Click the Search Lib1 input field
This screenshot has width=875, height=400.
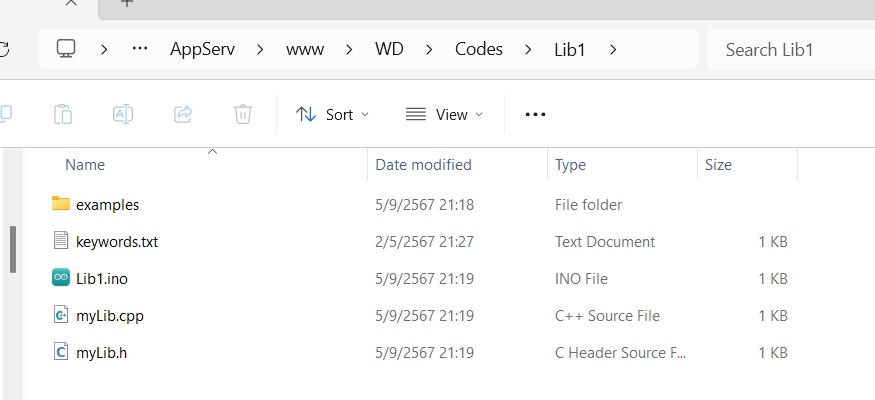[785, 49]
